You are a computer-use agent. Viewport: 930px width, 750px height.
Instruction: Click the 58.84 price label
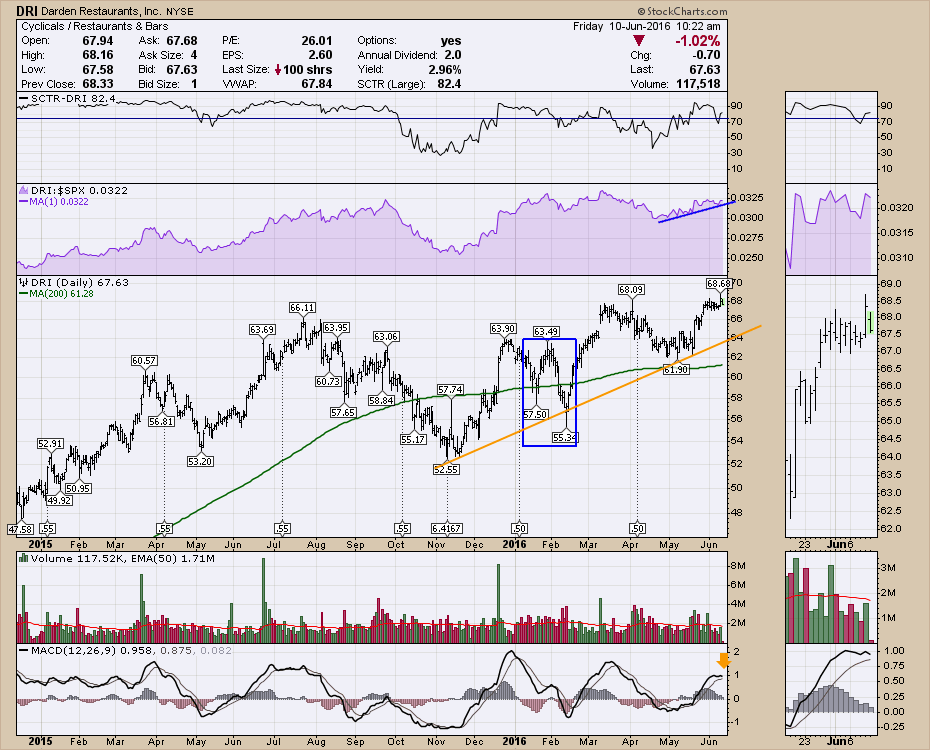[381, 400]
